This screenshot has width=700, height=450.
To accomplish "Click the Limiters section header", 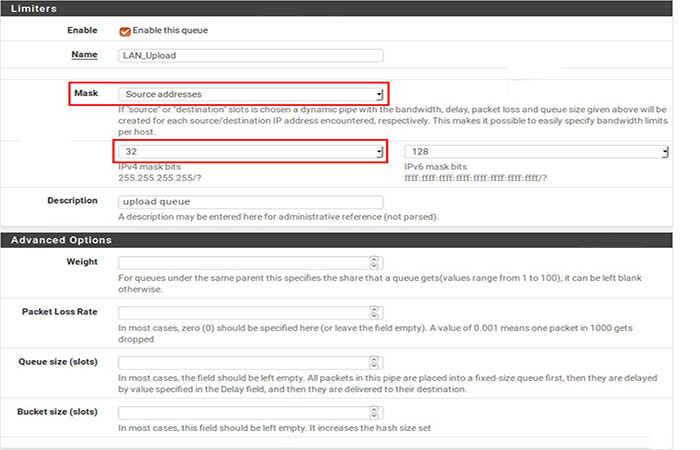I will pyautogui.click(x=336, y=8).
